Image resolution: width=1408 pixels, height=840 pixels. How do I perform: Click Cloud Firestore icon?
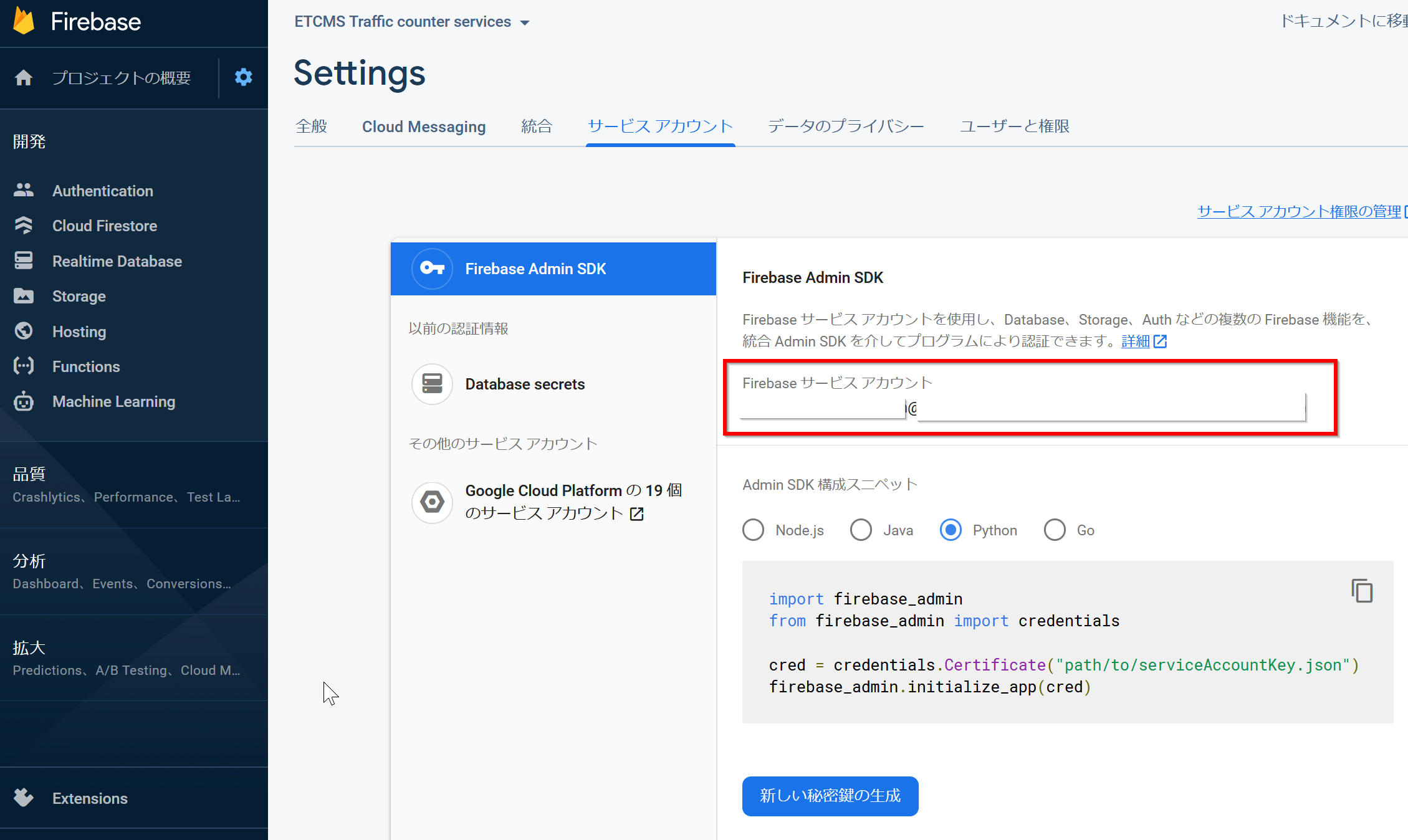pyautogui.click(x=24, y=226)
